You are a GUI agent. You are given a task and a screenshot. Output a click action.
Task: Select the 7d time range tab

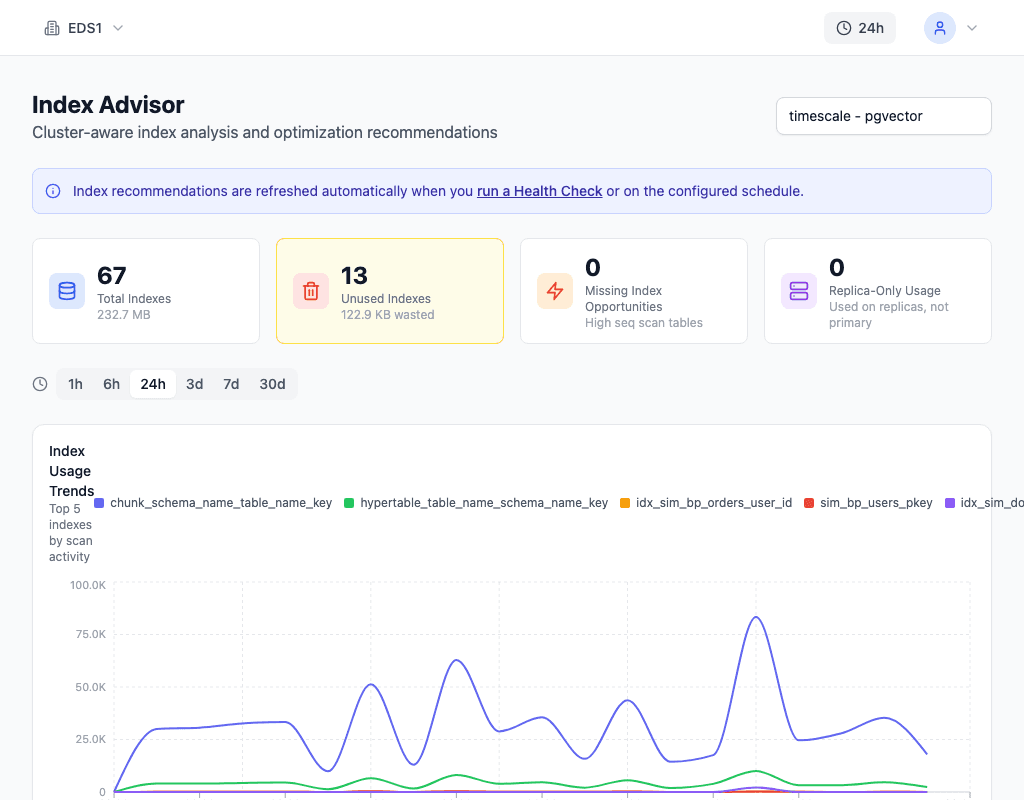pyautogui.click(x=231, y=384)
